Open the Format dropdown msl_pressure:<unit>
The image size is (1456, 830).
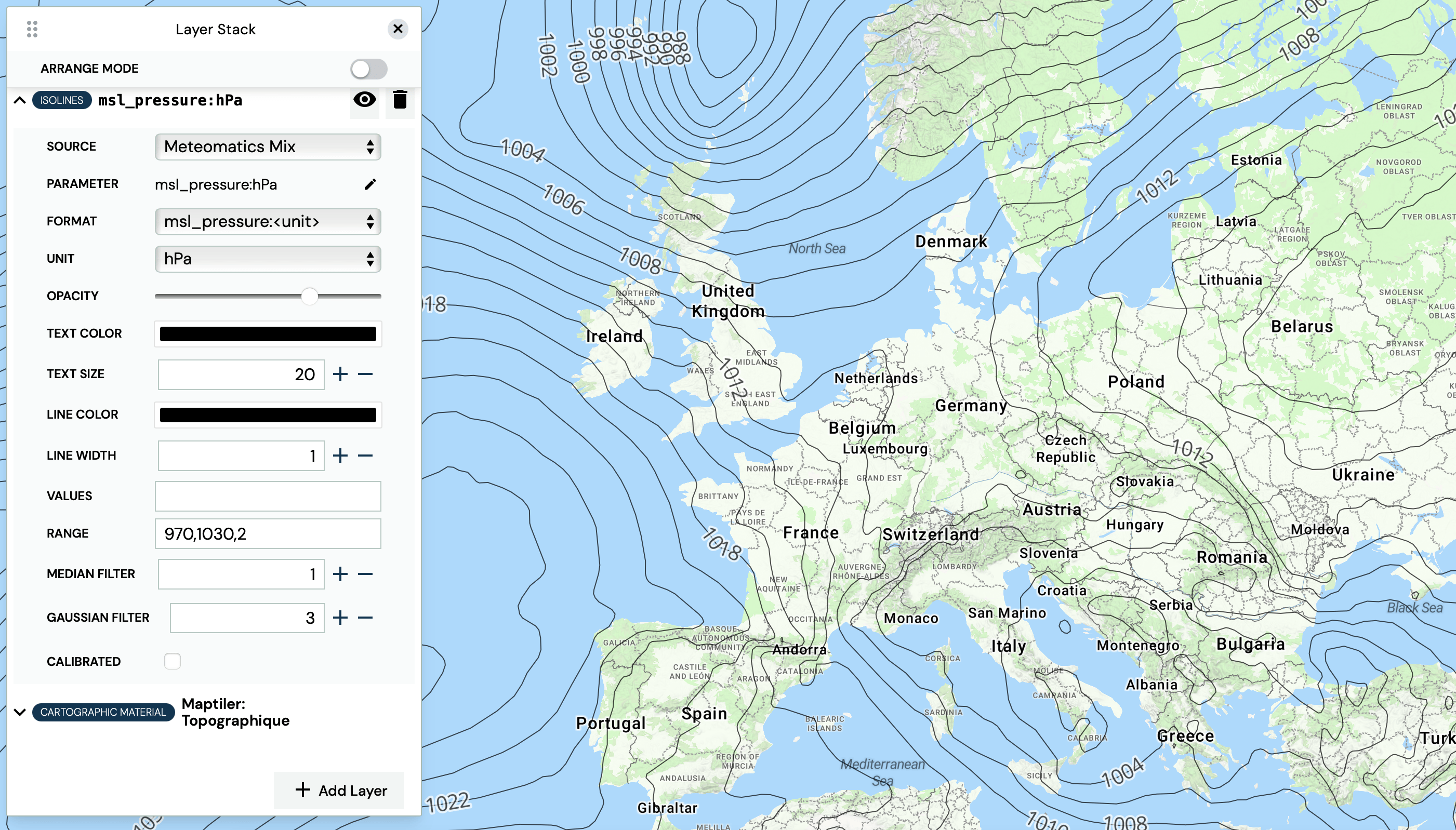pos(268,221)
